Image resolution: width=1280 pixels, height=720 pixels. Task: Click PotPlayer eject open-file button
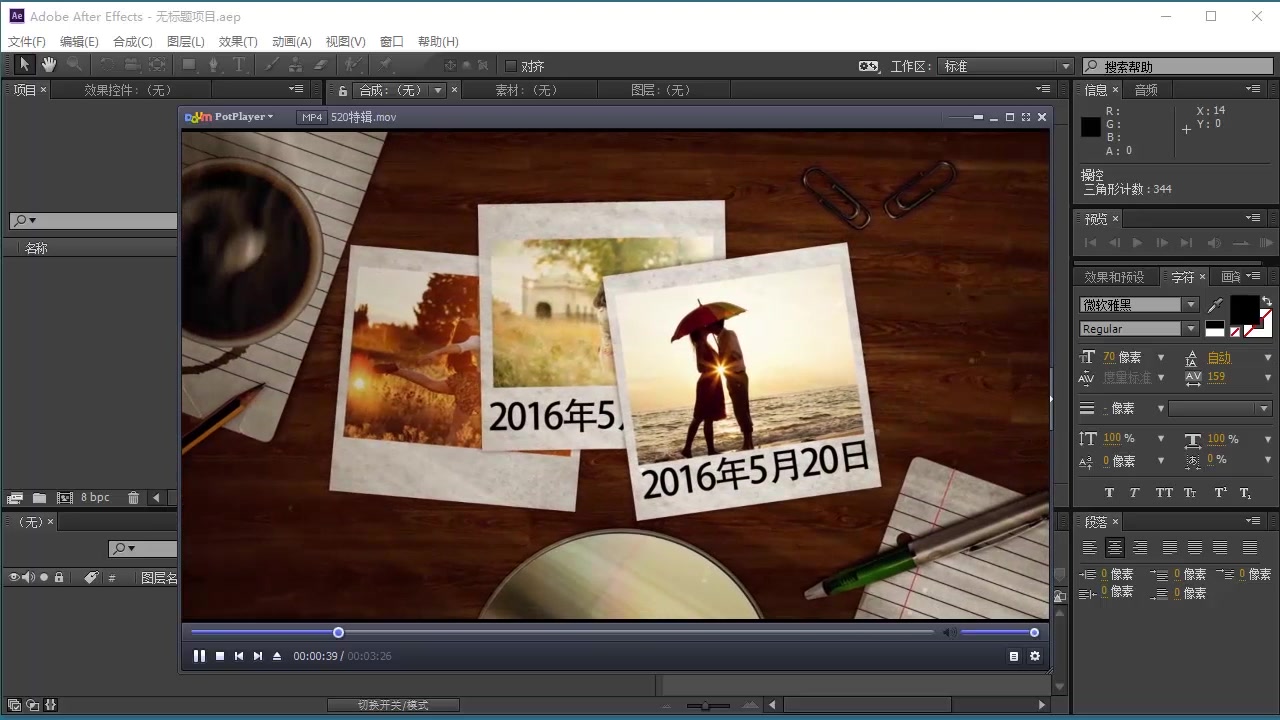pos(277,656)
